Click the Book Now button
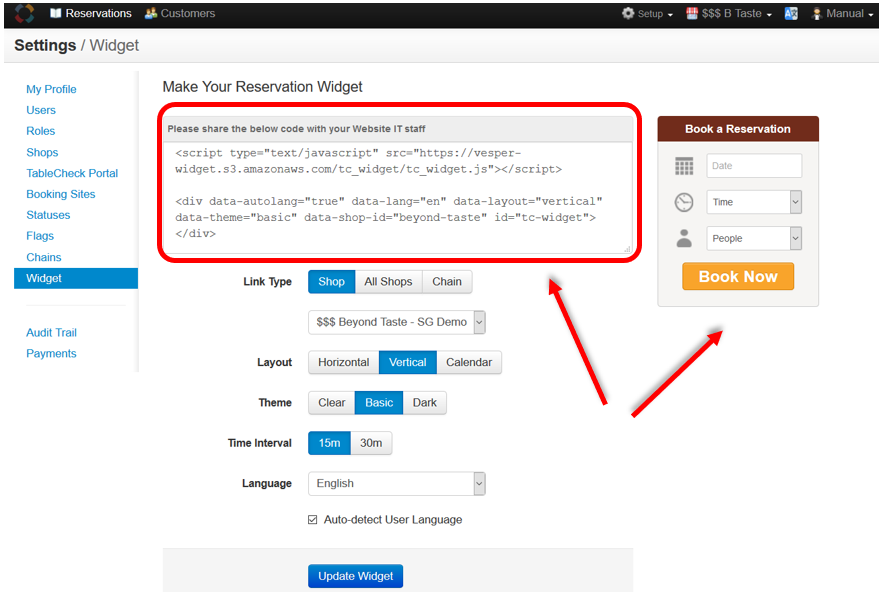 [x=738, y=276]
